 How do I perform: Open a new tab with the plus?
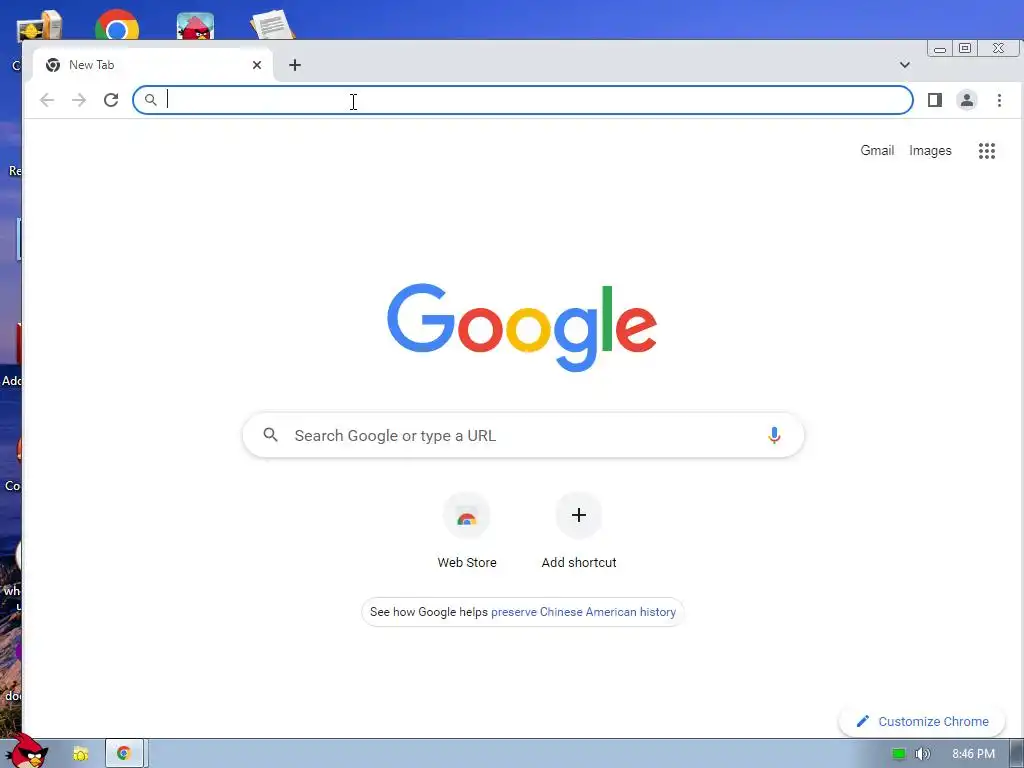click(x=295, y=65)
